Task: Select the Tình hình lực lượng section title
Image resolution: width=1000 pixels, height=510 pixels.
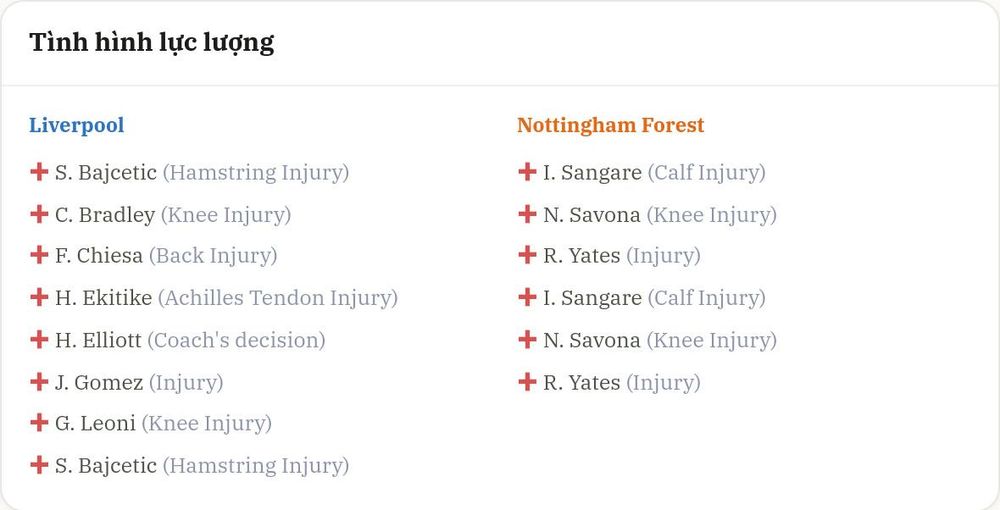Action: pos(152,43)
